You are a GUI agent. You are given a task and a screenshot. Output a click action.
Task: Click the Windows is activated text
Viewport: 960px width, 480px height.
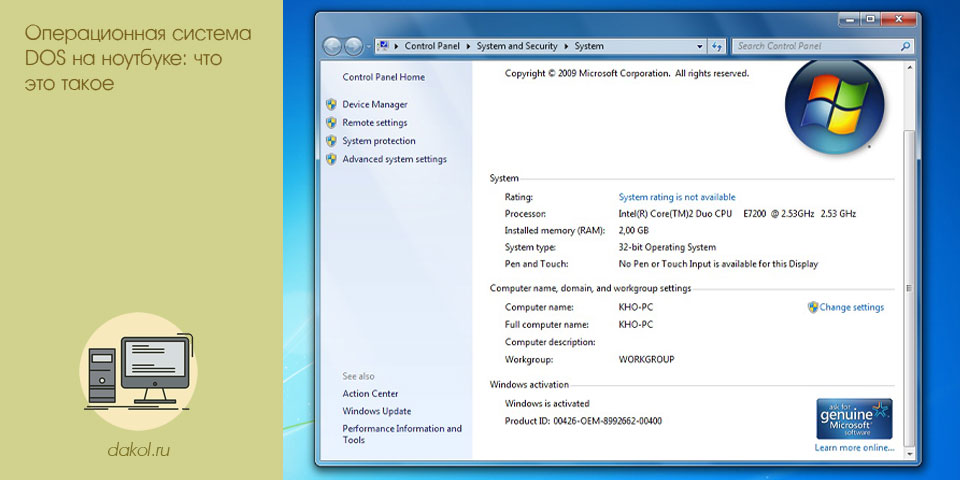tap(547, 403)
